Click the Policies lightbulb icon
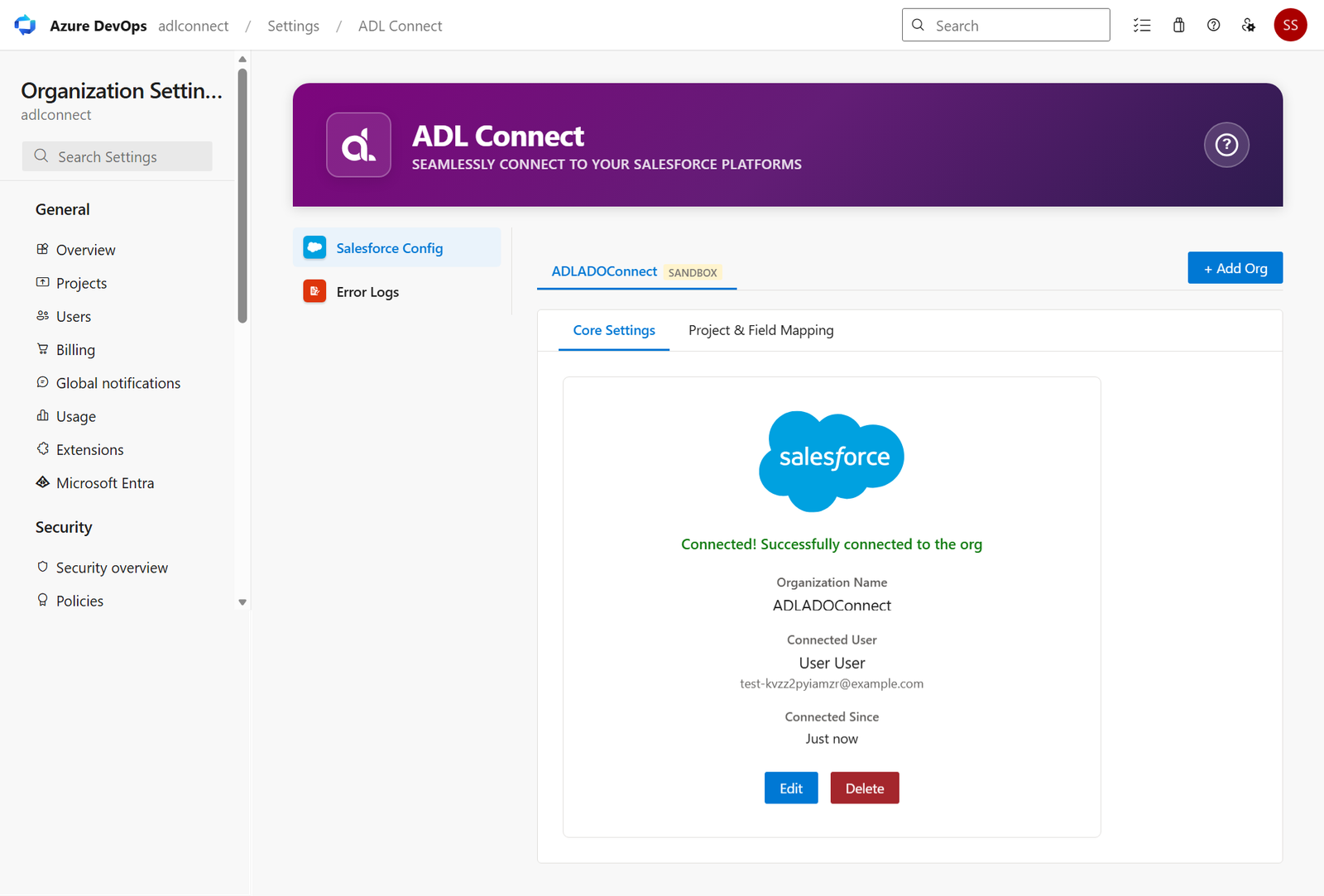The image size is (1324, 896). [x=43, y=600]
